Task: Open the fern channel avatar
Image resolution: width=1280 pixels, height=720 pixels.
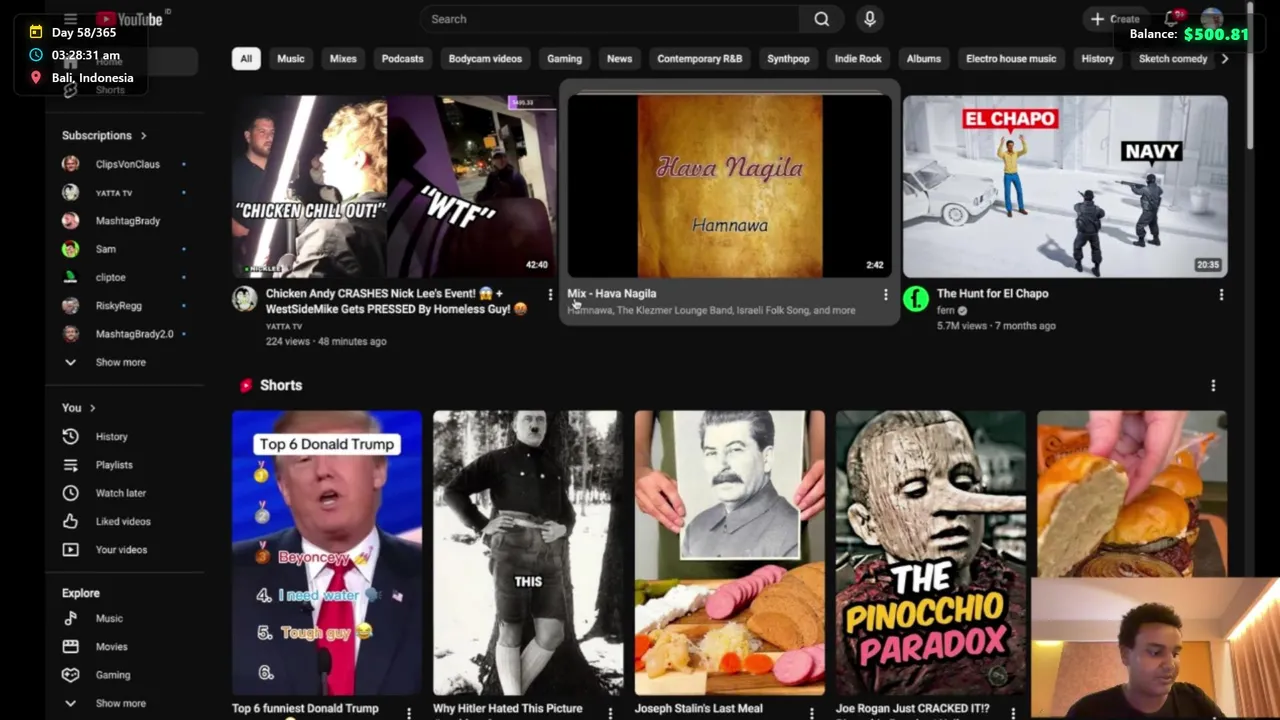Action: (915, 299)
